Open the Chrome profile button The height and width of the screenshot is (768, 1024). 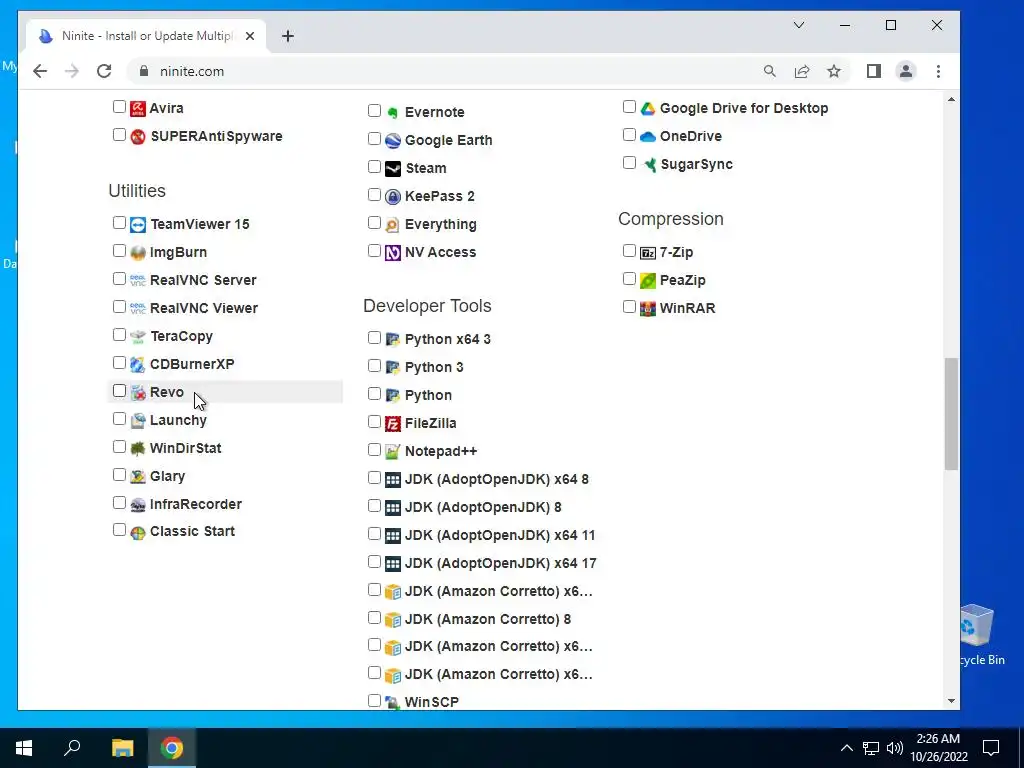click(906, 71)
